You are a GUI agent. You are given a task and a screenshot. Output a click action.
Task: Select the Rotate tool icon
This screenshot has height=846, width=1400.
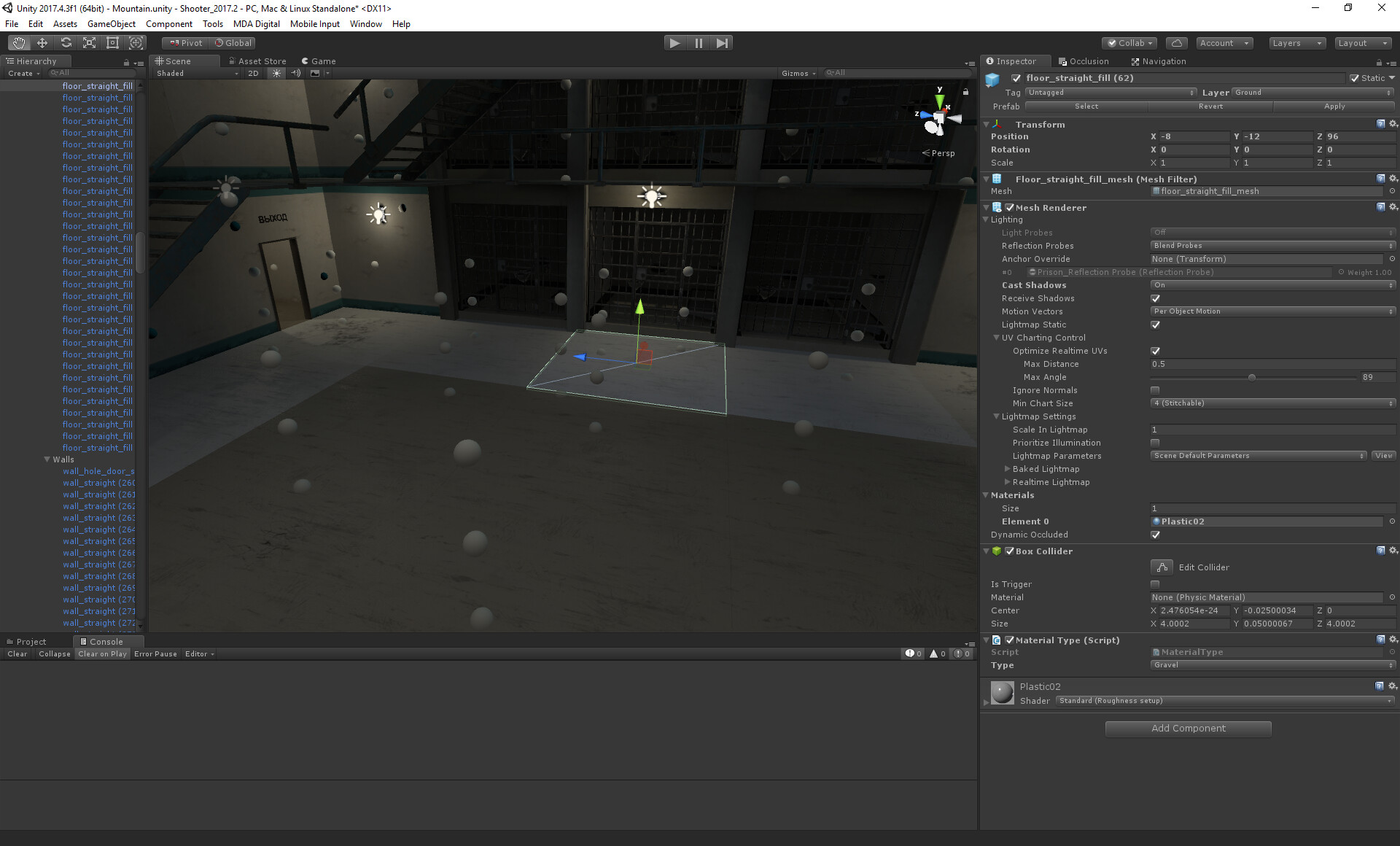pos(66,43)
